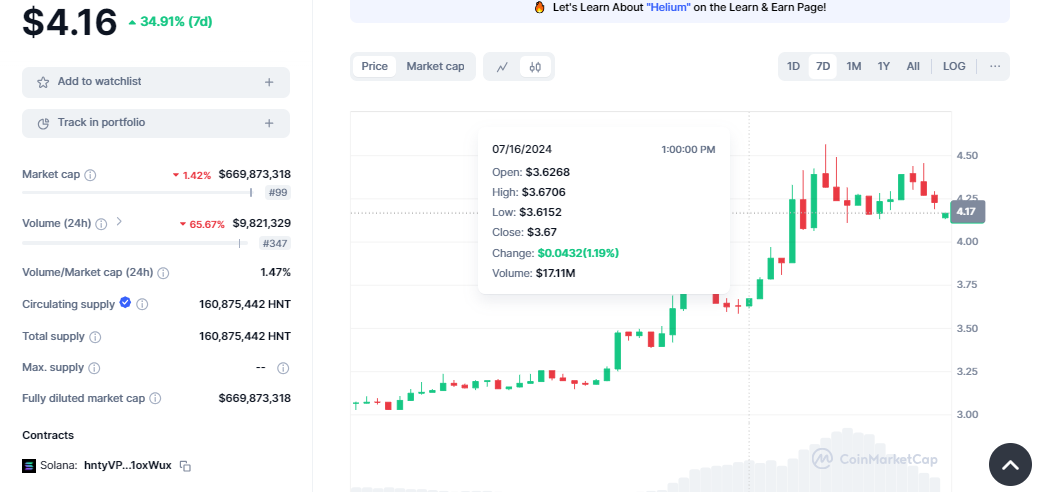Click the 07/16/2024 tooltip date
The image size is (1042, 492).
tap(522, 149)
